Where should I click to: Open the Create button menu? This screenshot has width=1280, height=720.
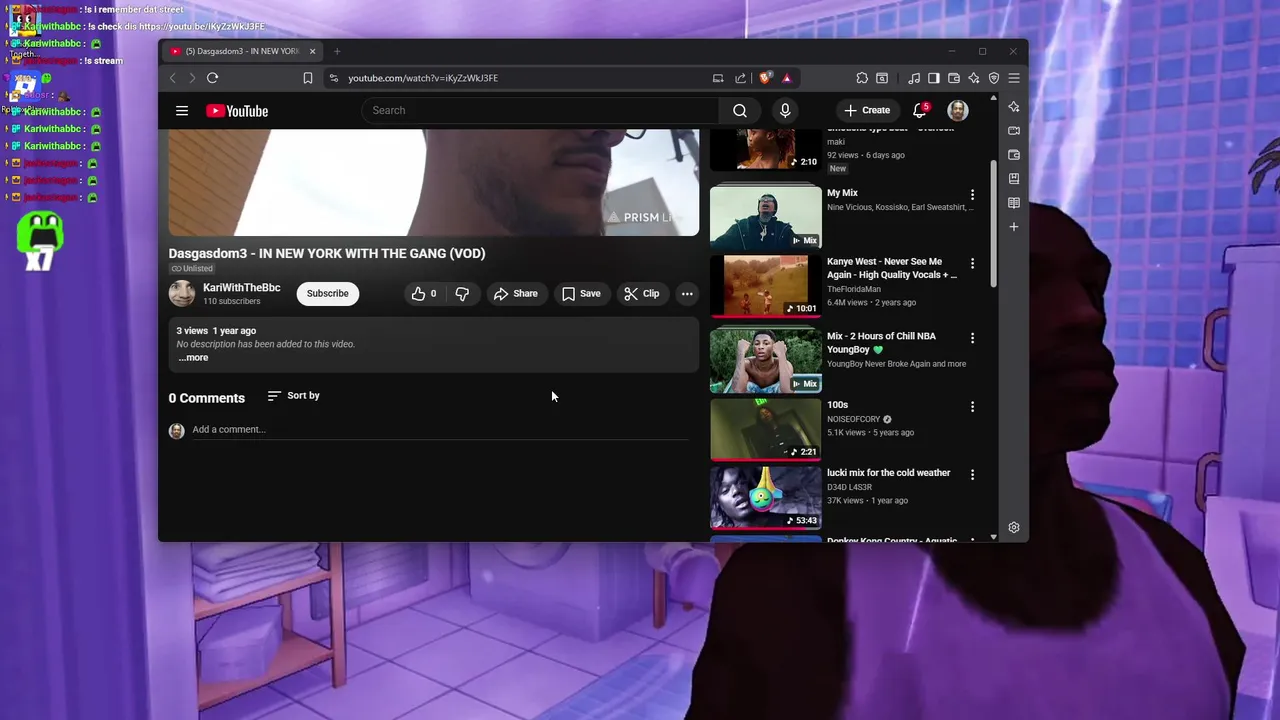pyautogui.click(x=867, y=111)
